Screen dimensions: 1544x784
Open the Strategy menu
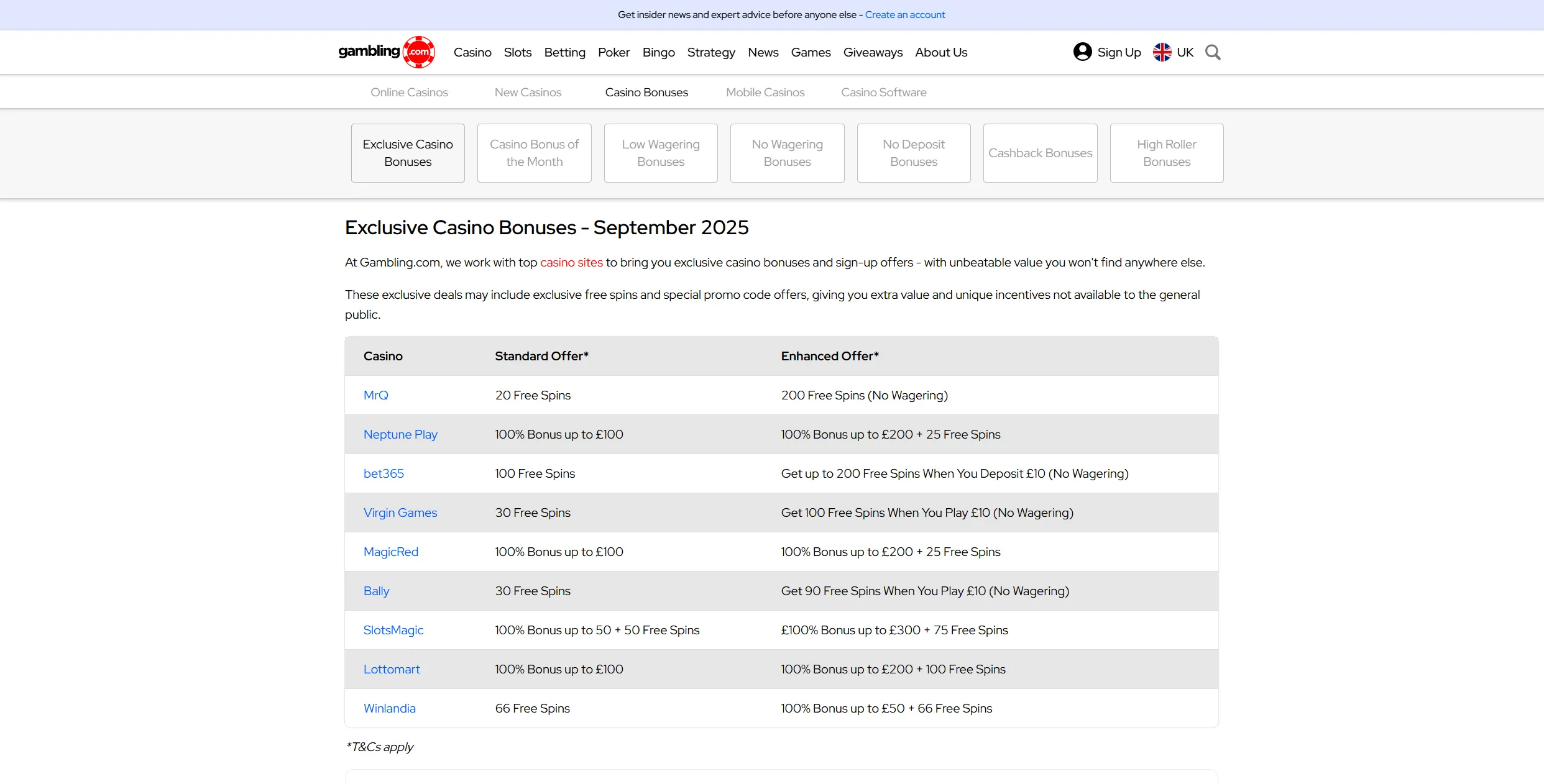click(711, 52)
